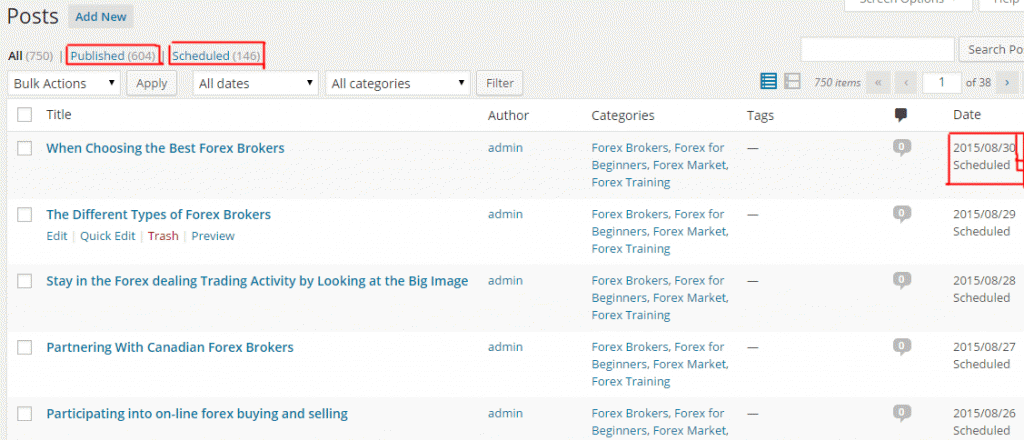This screenshot has width=1024, height=440.
Task: Open comments bubble for Canadian Forex Brokers post
Action: coord(902,347)
